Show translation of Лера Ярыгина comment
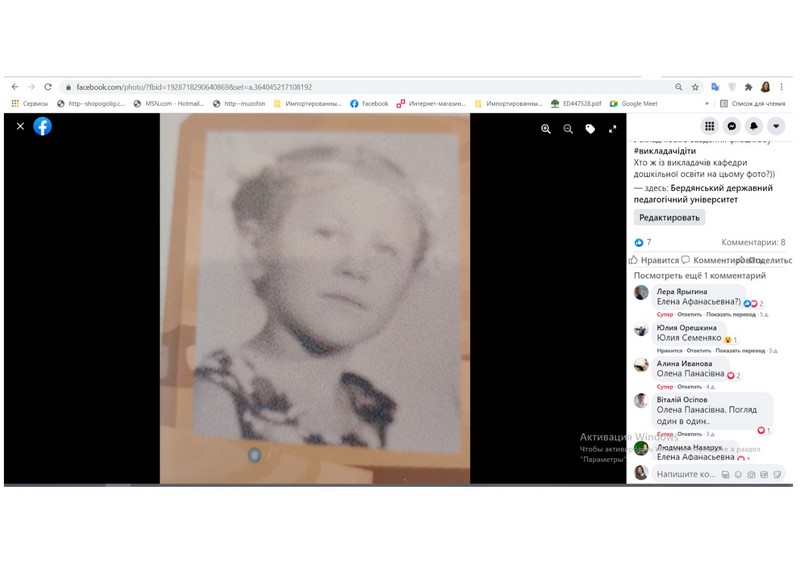This screenshot has width=800, height=566. (731, 314)
